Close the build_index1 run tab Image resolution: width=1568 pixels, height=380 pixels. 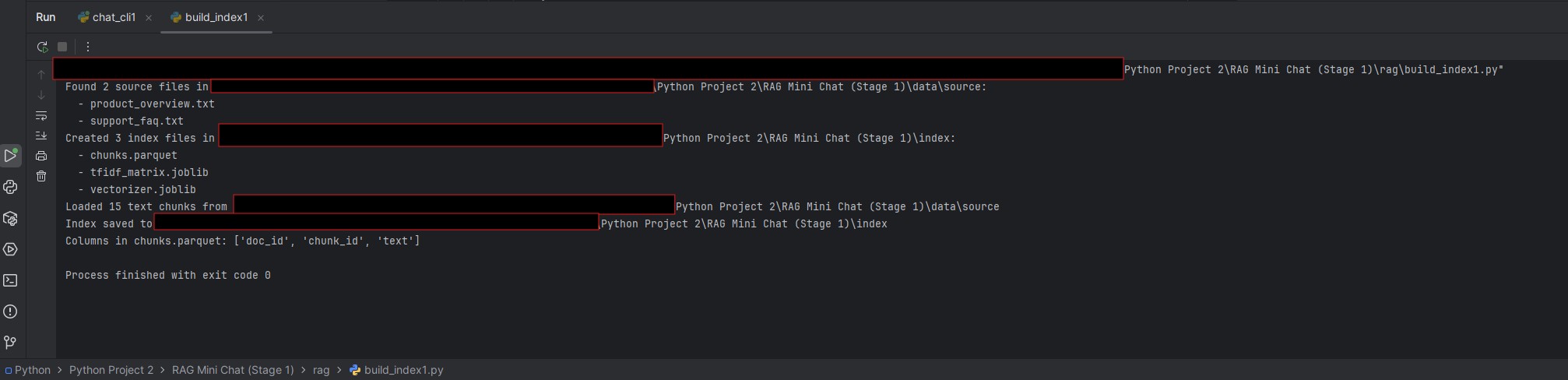(261, 18)
